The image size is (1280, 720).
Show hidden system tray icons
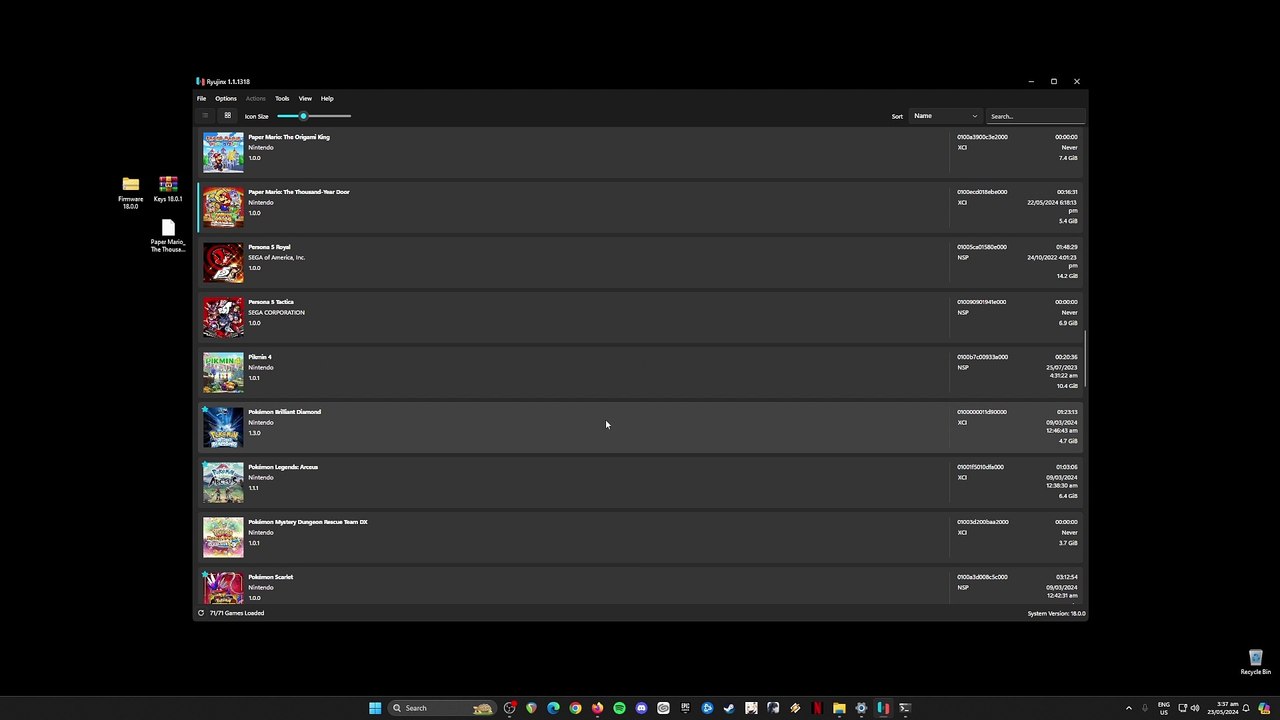(x=1129, y=708)
